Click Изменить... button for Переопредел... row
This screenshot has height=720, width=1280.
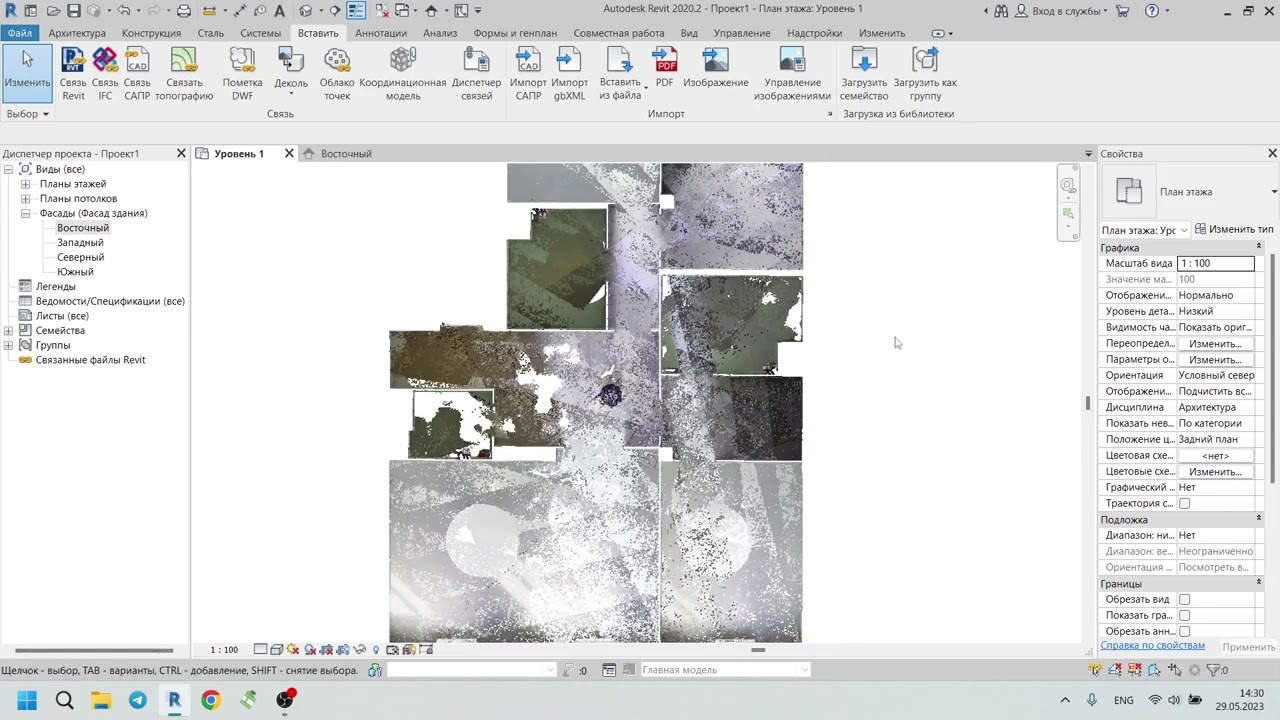pyautogui.click(x=1215, y=343)
